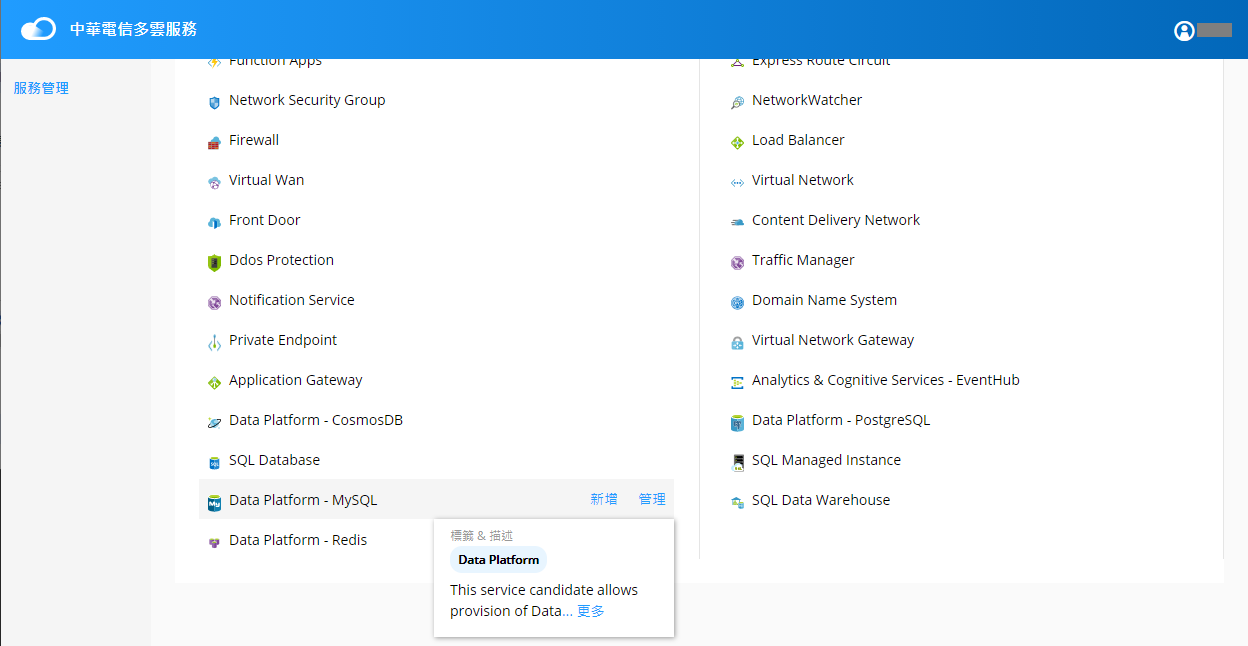This screenshot has height=646, width=1248.
Task: Select the Virtual Network Gateway text
Action: [833, 340]
